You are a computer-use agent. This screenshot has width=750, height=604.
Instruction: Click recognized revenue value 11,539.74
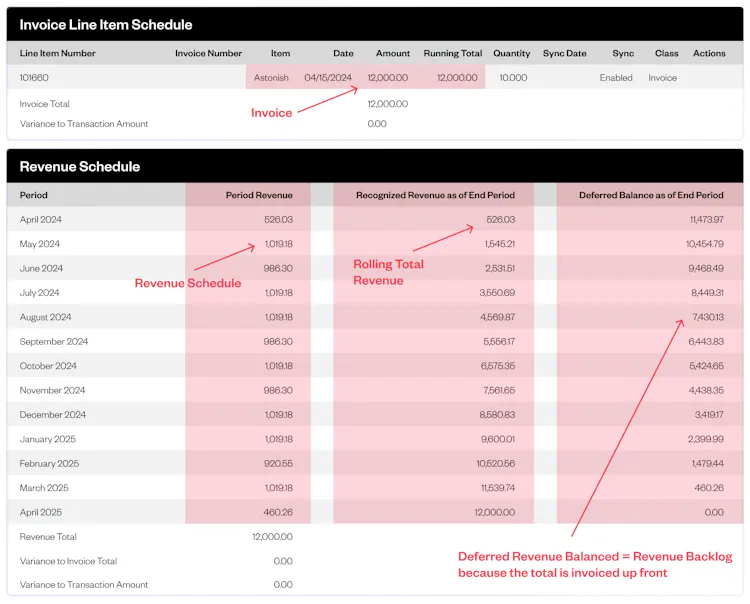[498, 488]
